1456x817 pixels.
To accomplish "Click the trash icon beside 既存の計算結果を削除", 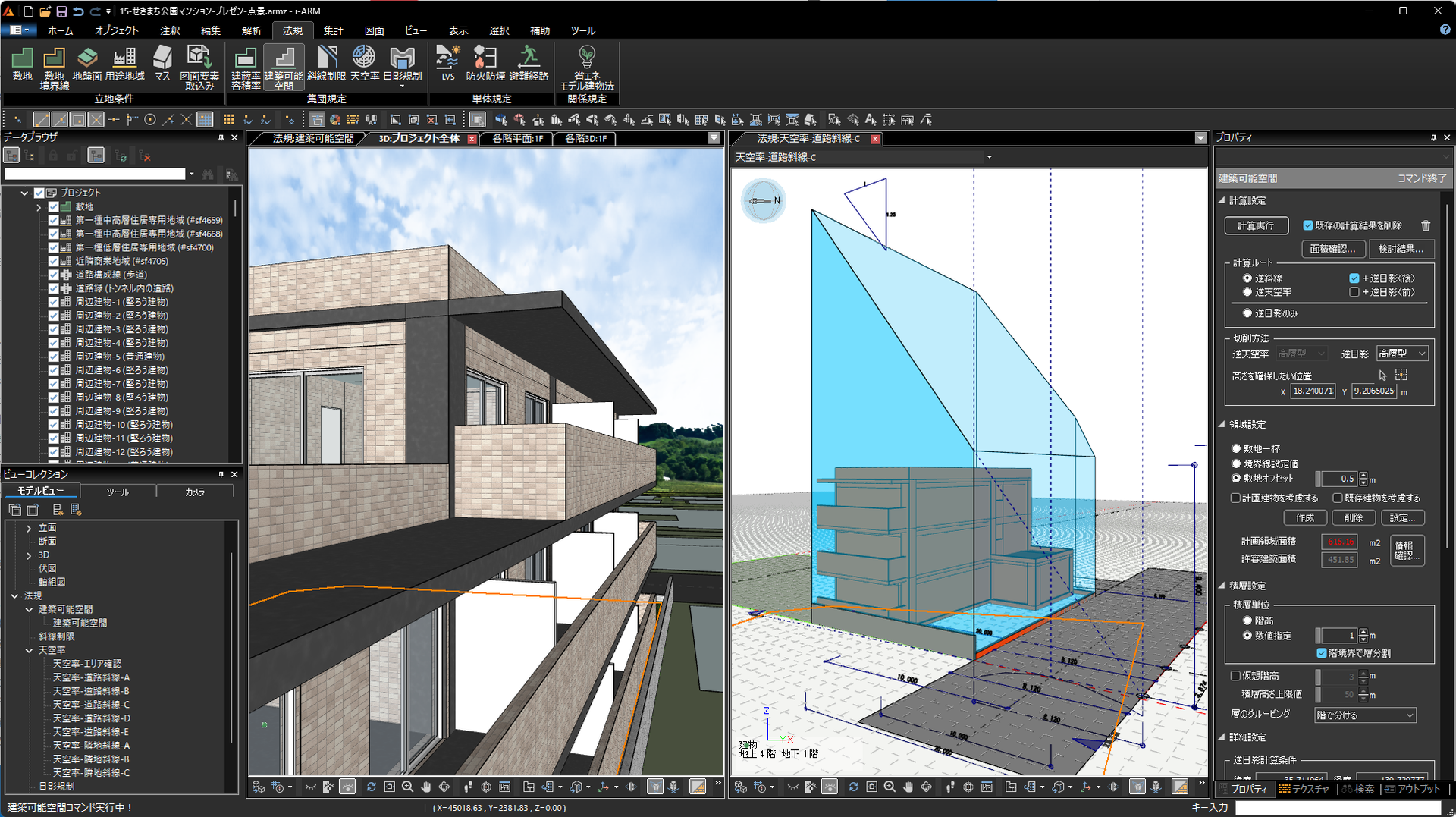I will pos(1426,225).
